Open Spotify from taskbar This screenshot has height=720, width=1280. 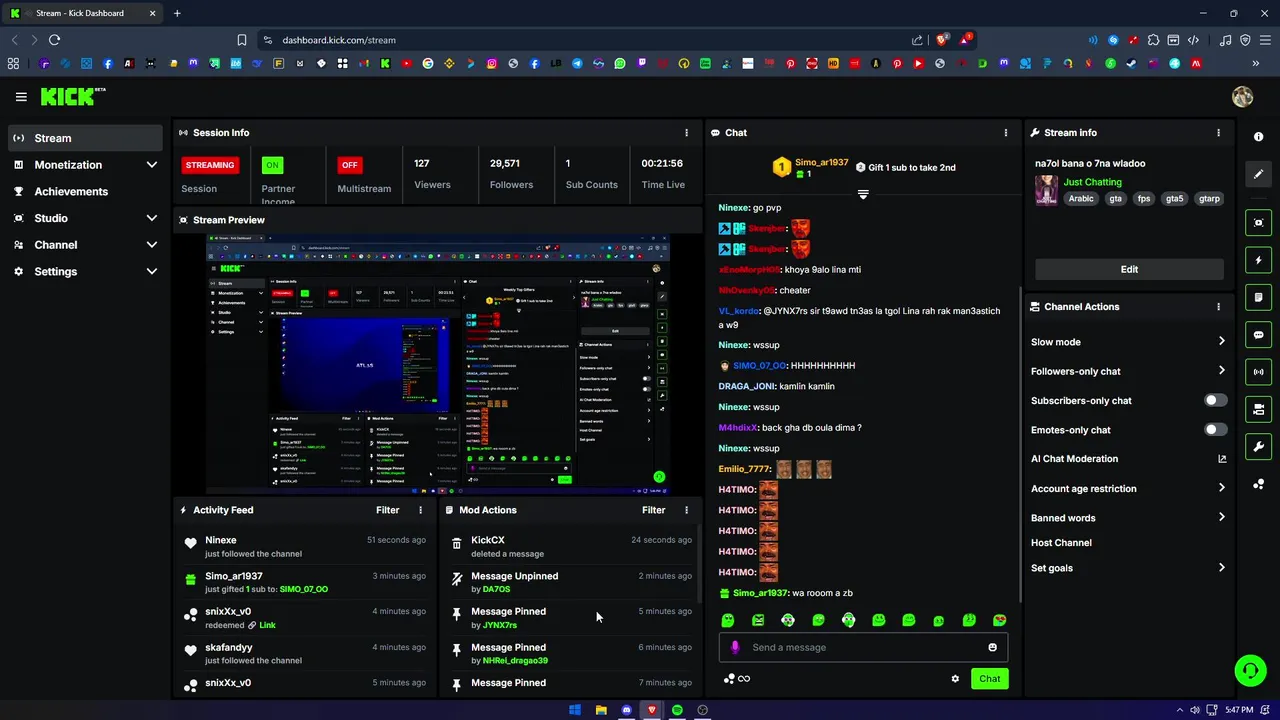[x=677, y=710]
